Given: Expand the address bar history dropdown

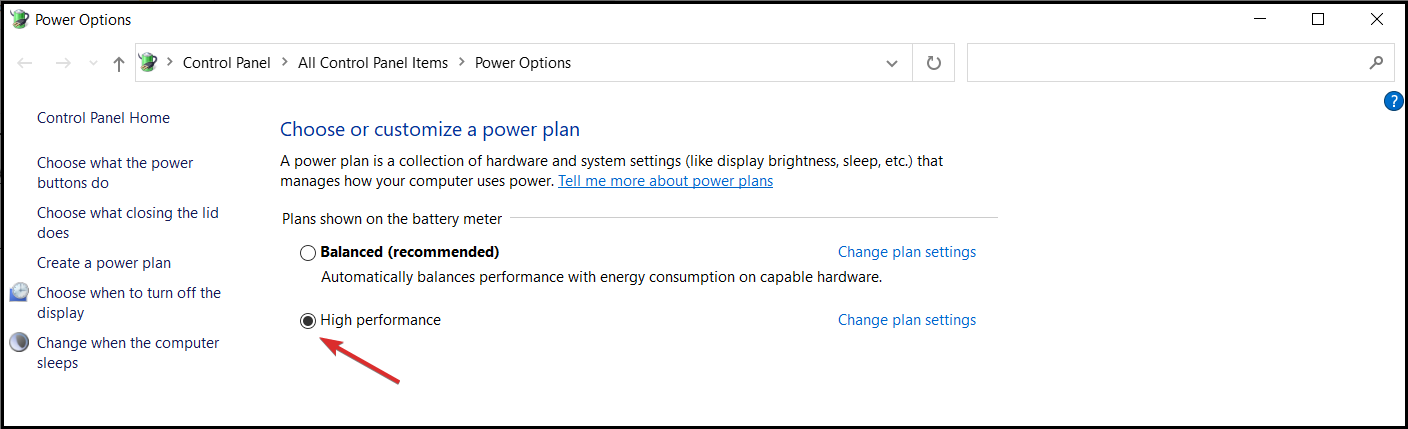Looking at the screenshot, I should click(x=892, y=63).
